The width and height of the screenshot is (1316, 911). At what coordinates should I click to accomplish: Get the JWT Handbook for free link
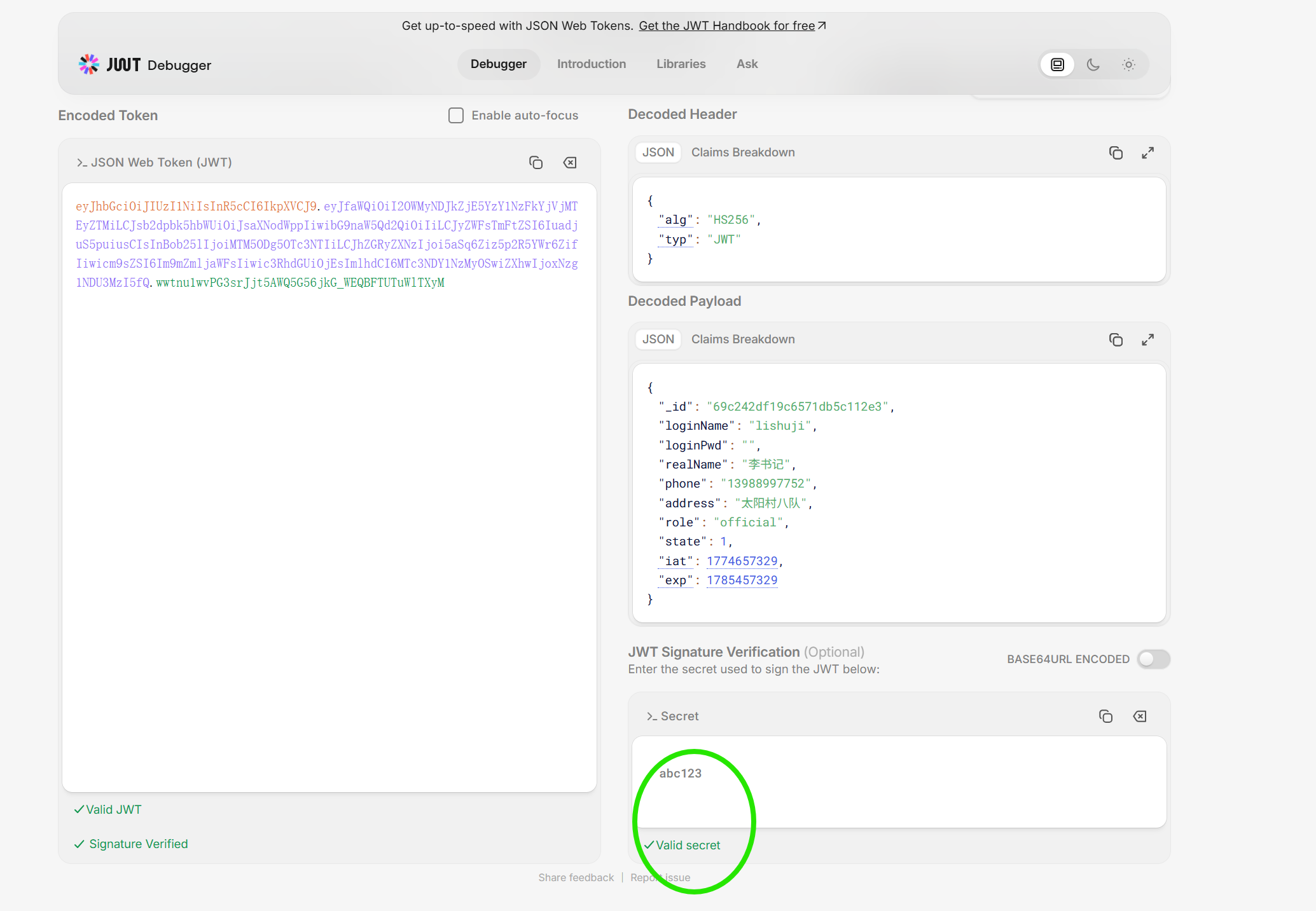(x=731, y=26)
